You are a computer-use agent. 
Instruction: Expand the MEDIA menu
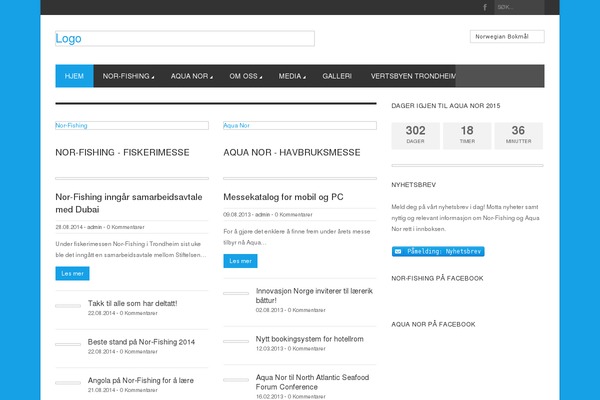point(292,76)
